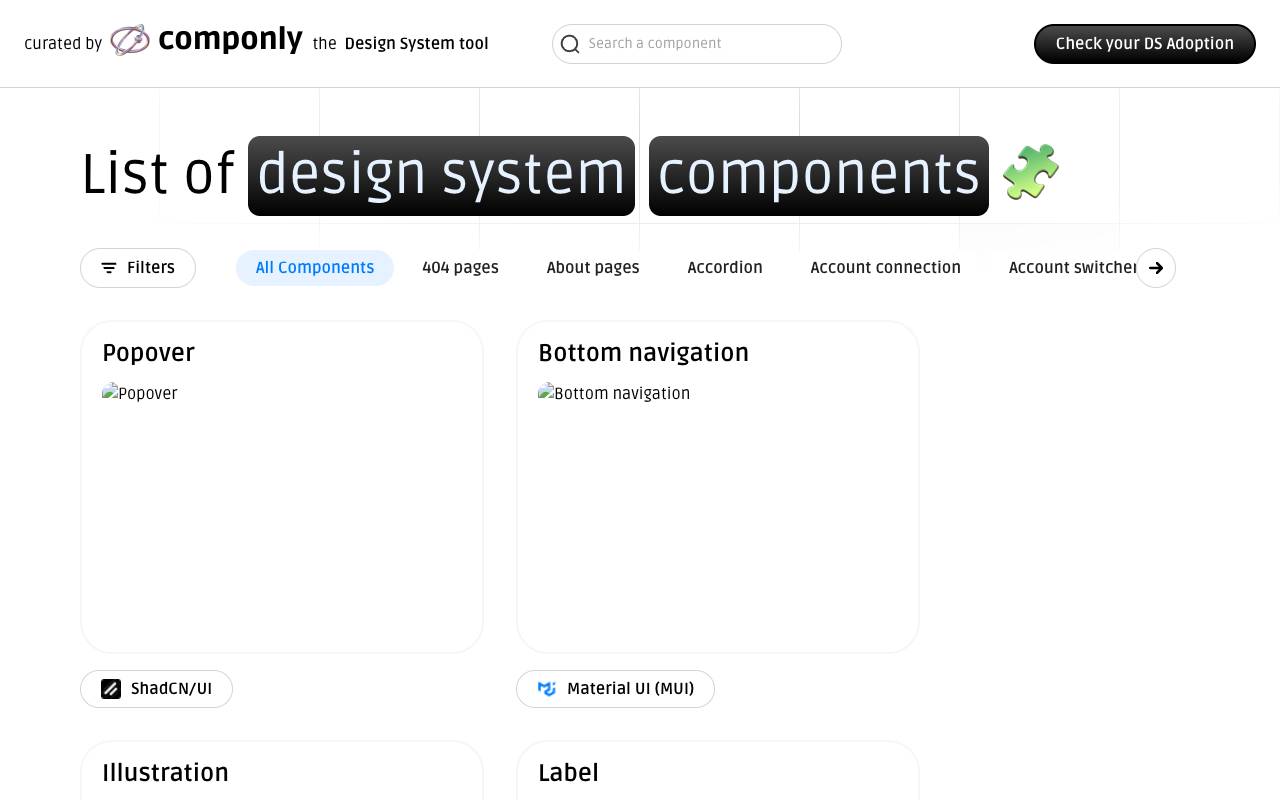Click the green puzzle piece emoji
Image resolution: width=1280 pixels, height=800 pixels.
tap(1031, 172)
